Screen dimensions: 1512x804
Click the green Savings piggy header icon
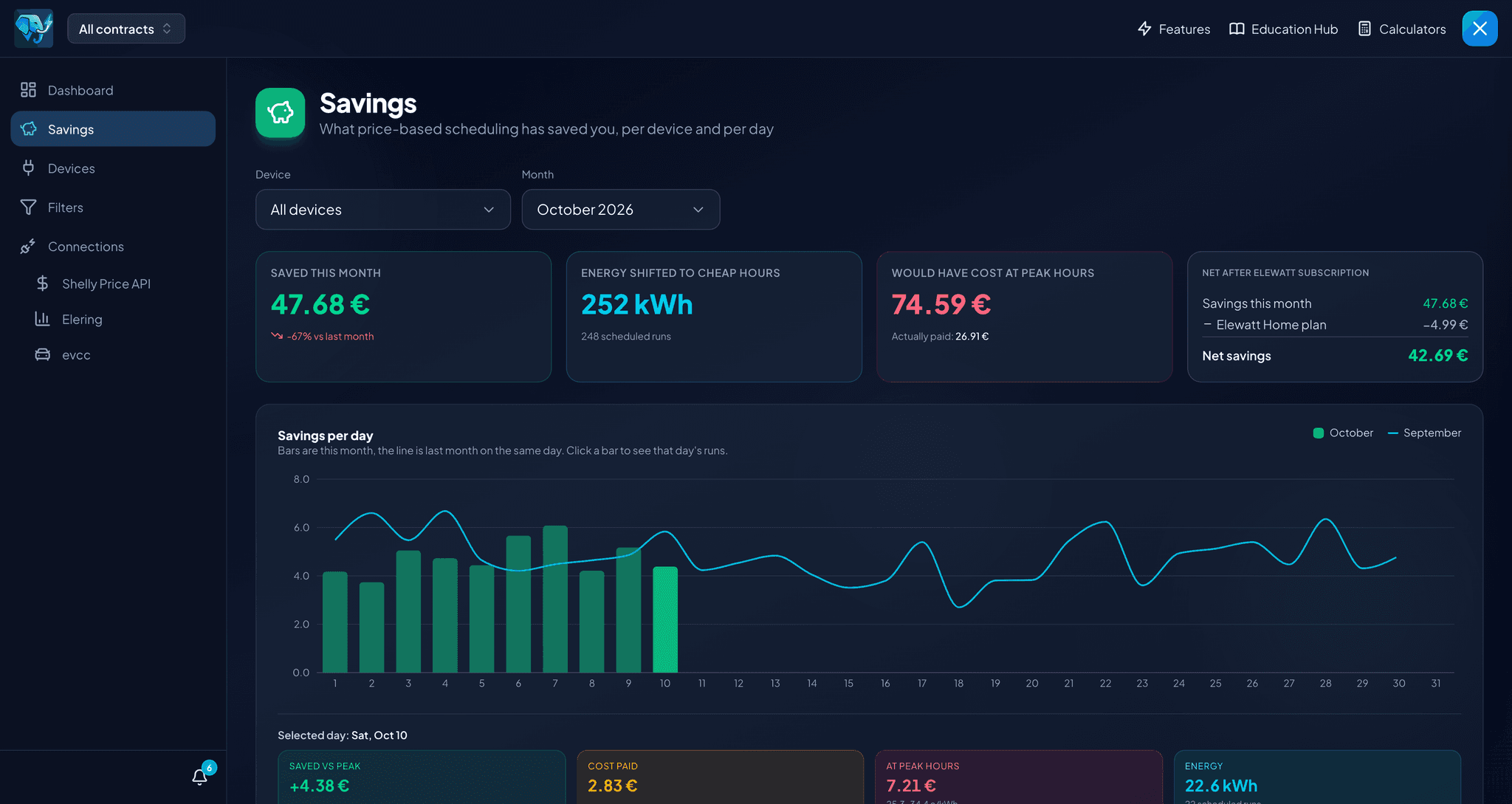(x=281, y=112)
